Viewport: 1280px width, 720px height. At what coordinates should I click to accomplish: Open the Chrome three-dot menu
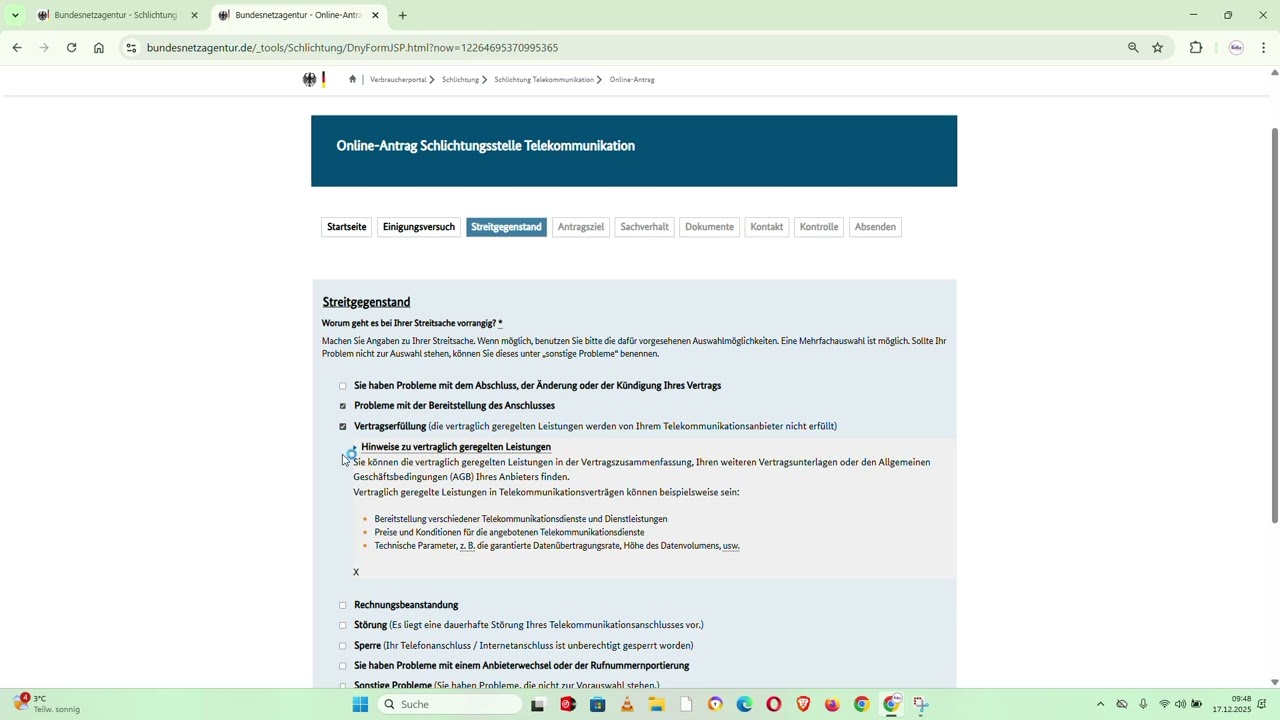[x=1264, y=47]
